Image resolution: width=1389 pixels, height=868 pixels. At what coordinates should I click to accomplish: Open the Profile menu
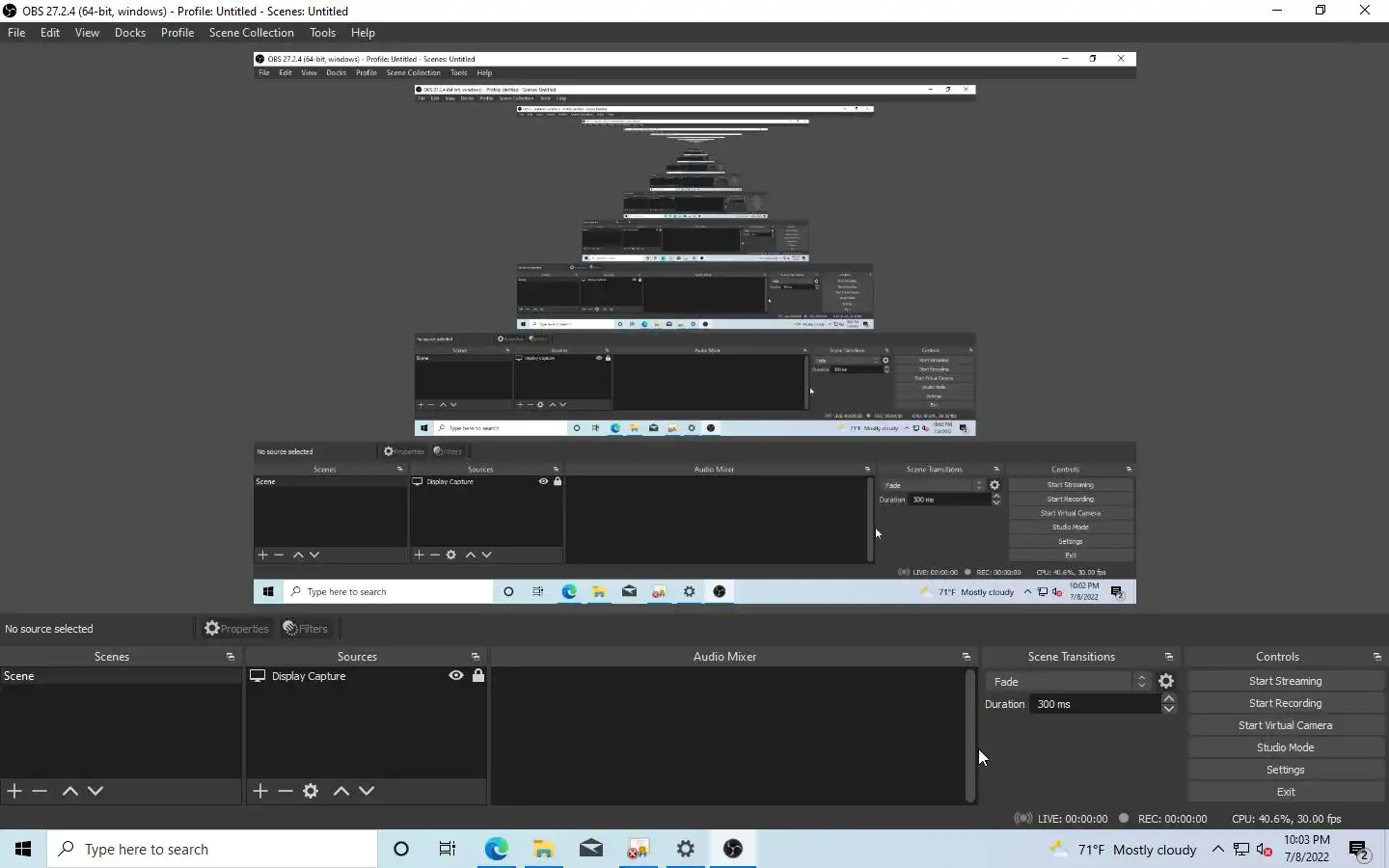tap(177, 33)
